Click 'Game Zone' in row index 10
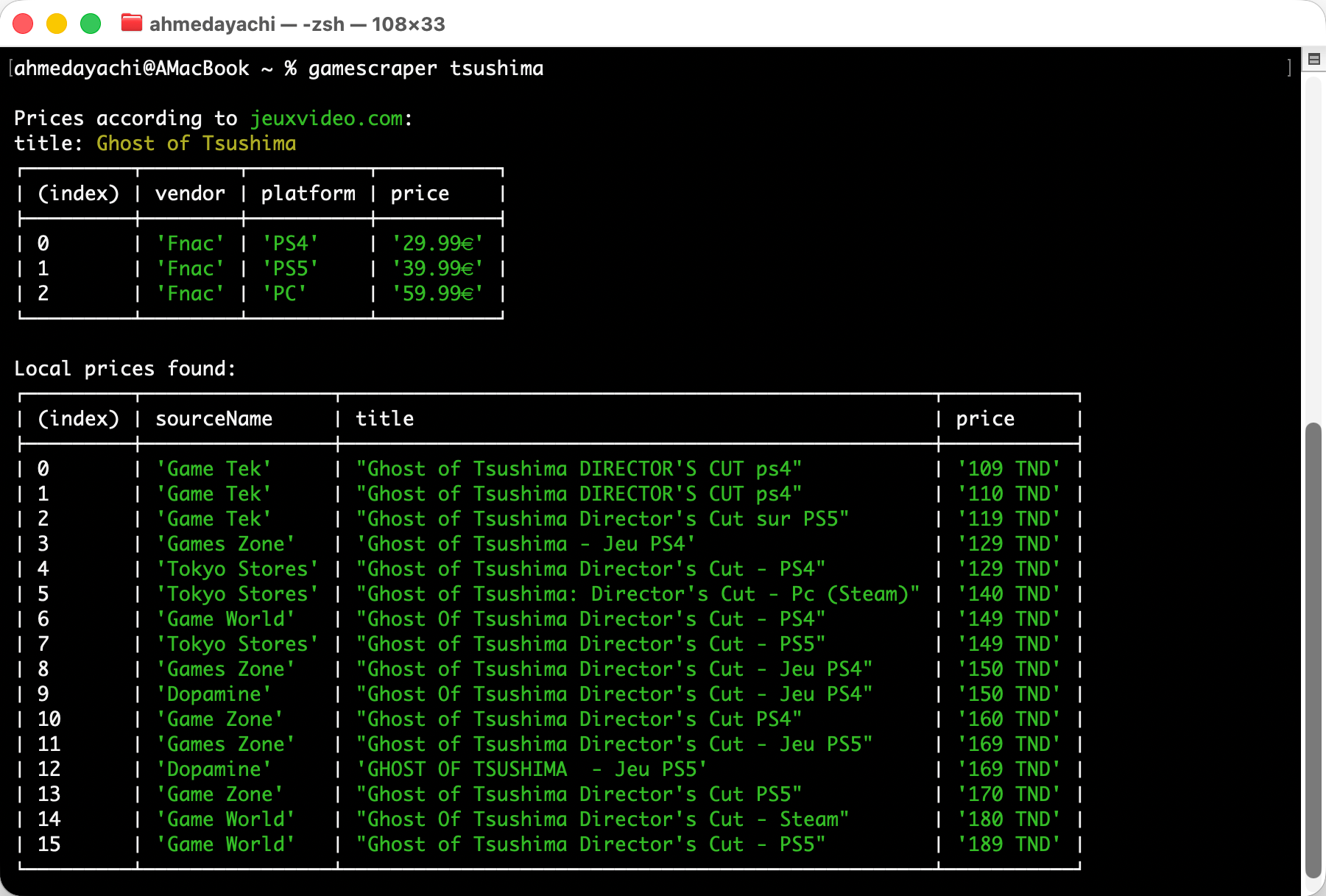Screen dimensions: 1326x896 [219, 719]
